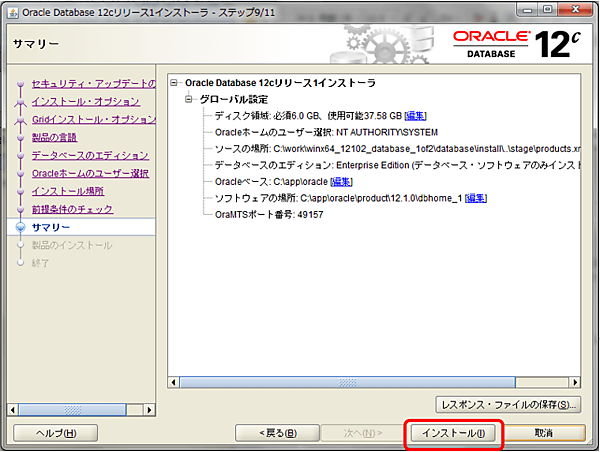
Task: Collapse the Oracle Database 12cリリース1インストーラ tree node
Action: pos(175,83)
